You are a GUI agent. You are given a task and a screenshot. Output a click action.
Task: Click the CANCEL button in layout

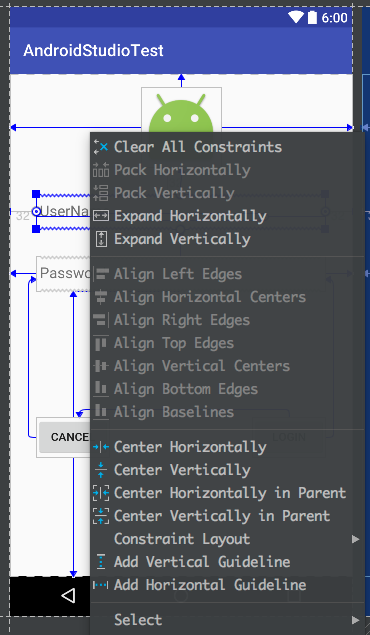pyautogui.click(x=64, y=437)
